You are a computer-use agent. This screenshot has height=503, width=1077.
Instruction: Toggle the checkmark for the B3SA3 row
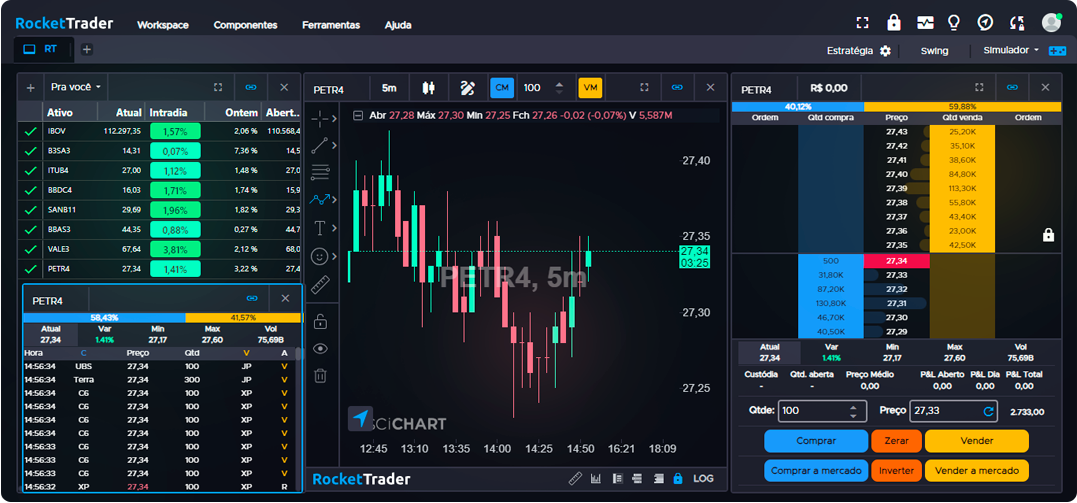tap(30, 150)
